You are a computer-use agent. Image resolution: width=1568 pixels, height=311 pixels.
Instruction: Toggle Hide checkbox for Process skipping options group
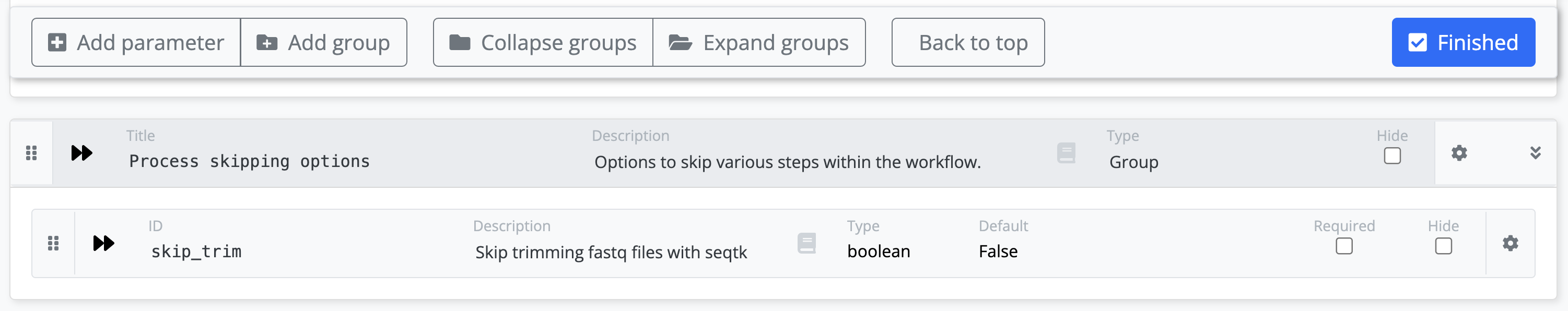coord(1392,156)
